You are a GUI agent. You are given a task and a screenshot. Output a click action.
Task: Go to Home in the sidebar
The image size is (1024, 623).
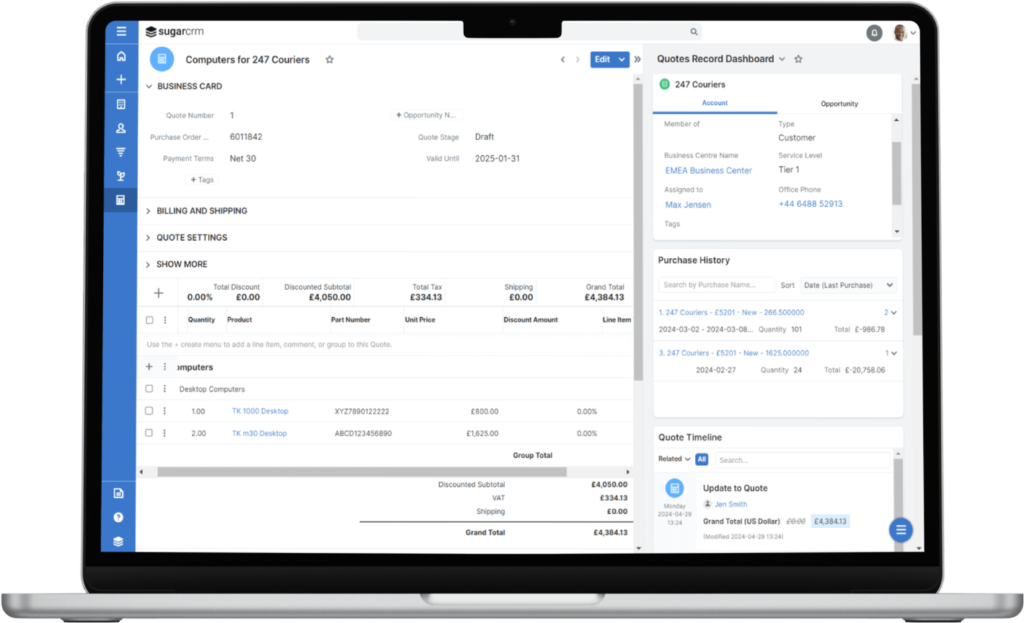point(121,56)
